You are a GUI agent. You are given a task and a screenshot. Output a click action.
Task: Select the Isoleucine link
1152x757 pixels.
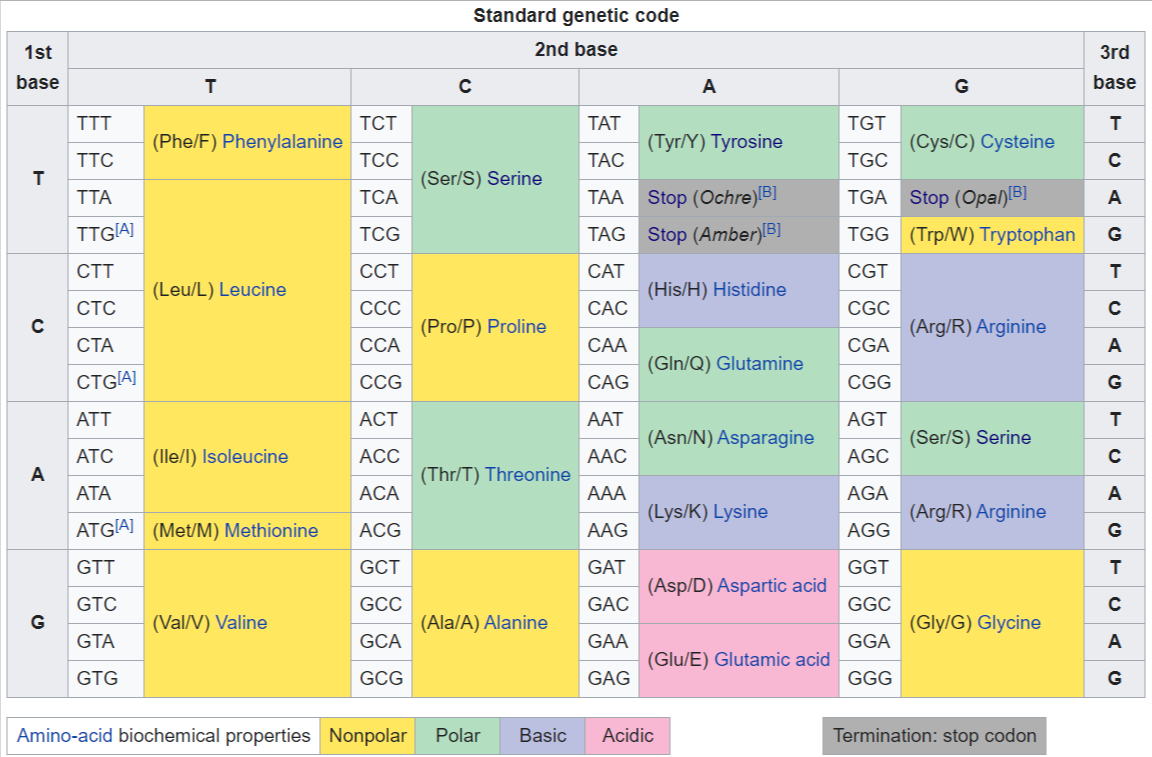245,457
